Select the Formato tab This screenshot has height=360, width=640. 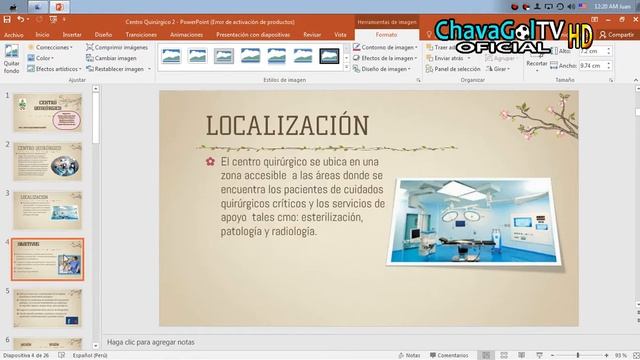click(x=387, y=35)
